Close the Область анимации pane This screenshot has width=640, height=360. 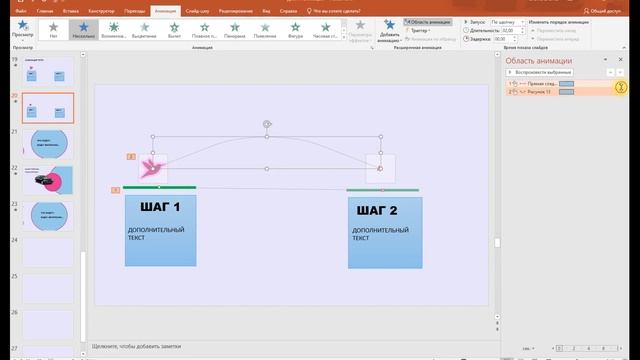pyautogui.click(x=620, y=60)
